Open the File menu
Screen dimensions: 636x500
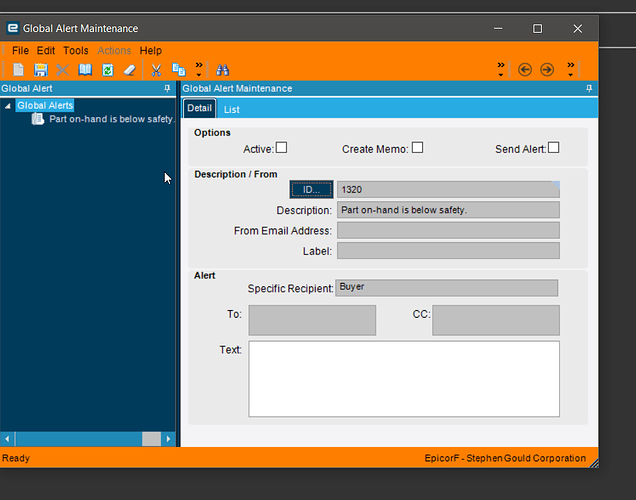coord(20,51)
